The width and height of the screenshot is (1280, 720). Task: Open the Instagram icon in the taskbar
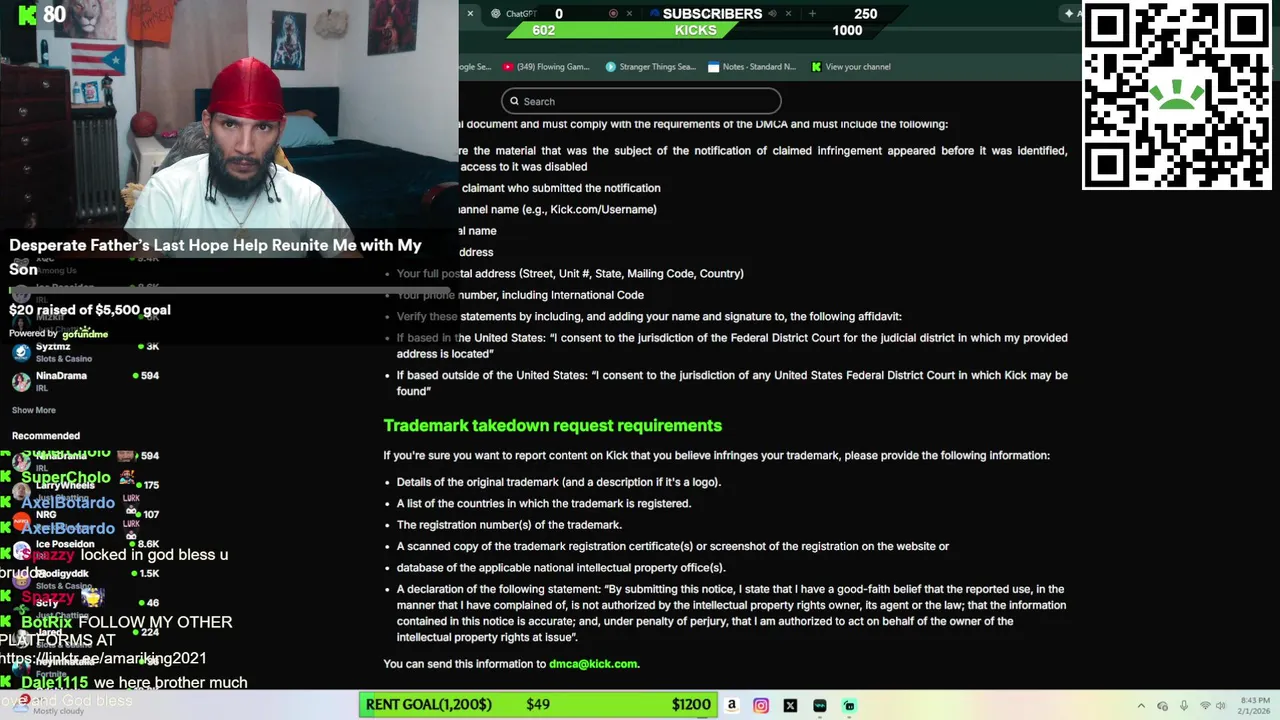(761, 705)
